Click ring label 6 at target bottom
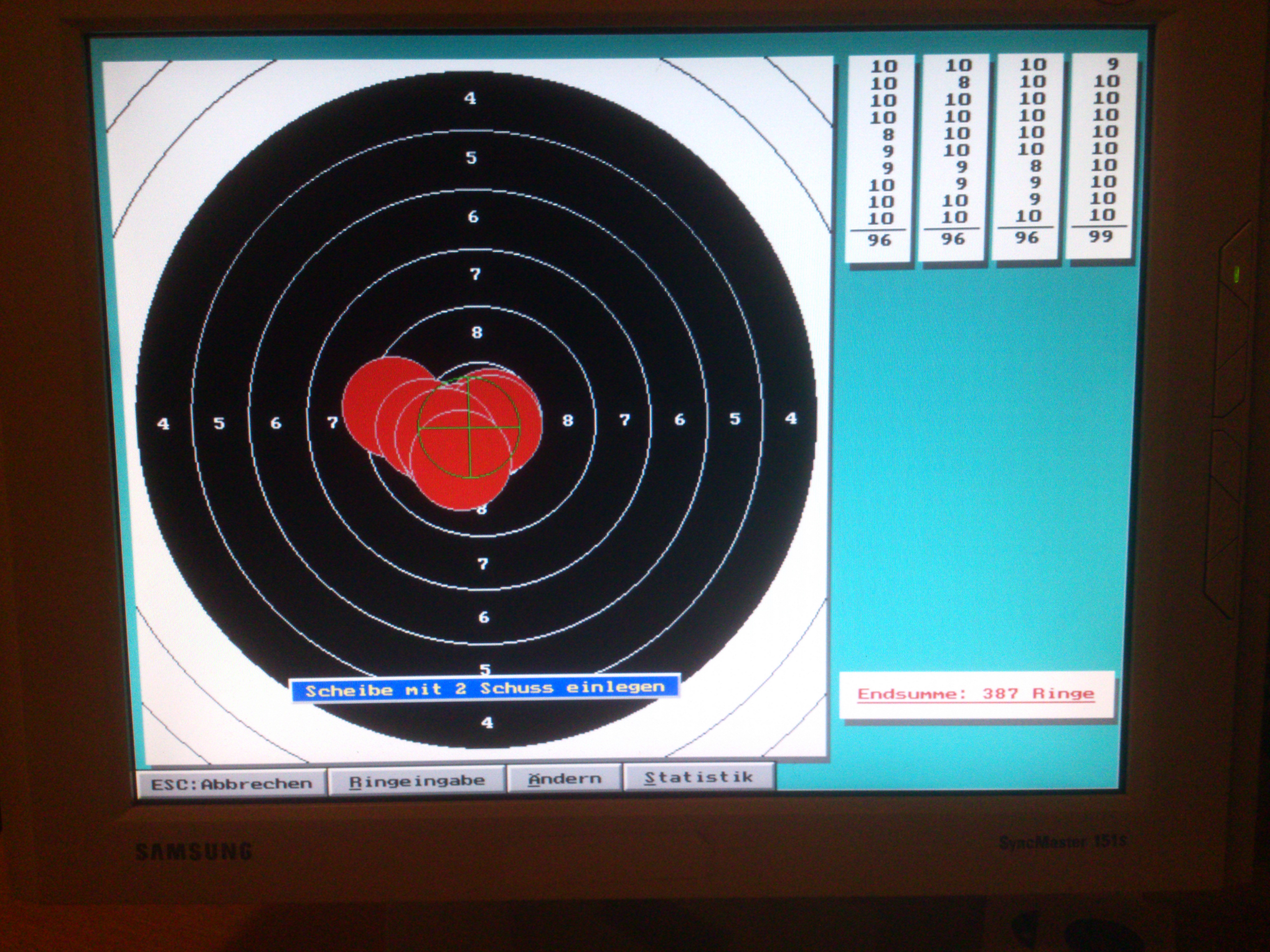Image resolution: width=1270 pixels, height=952 pixels. pos(484,618)
